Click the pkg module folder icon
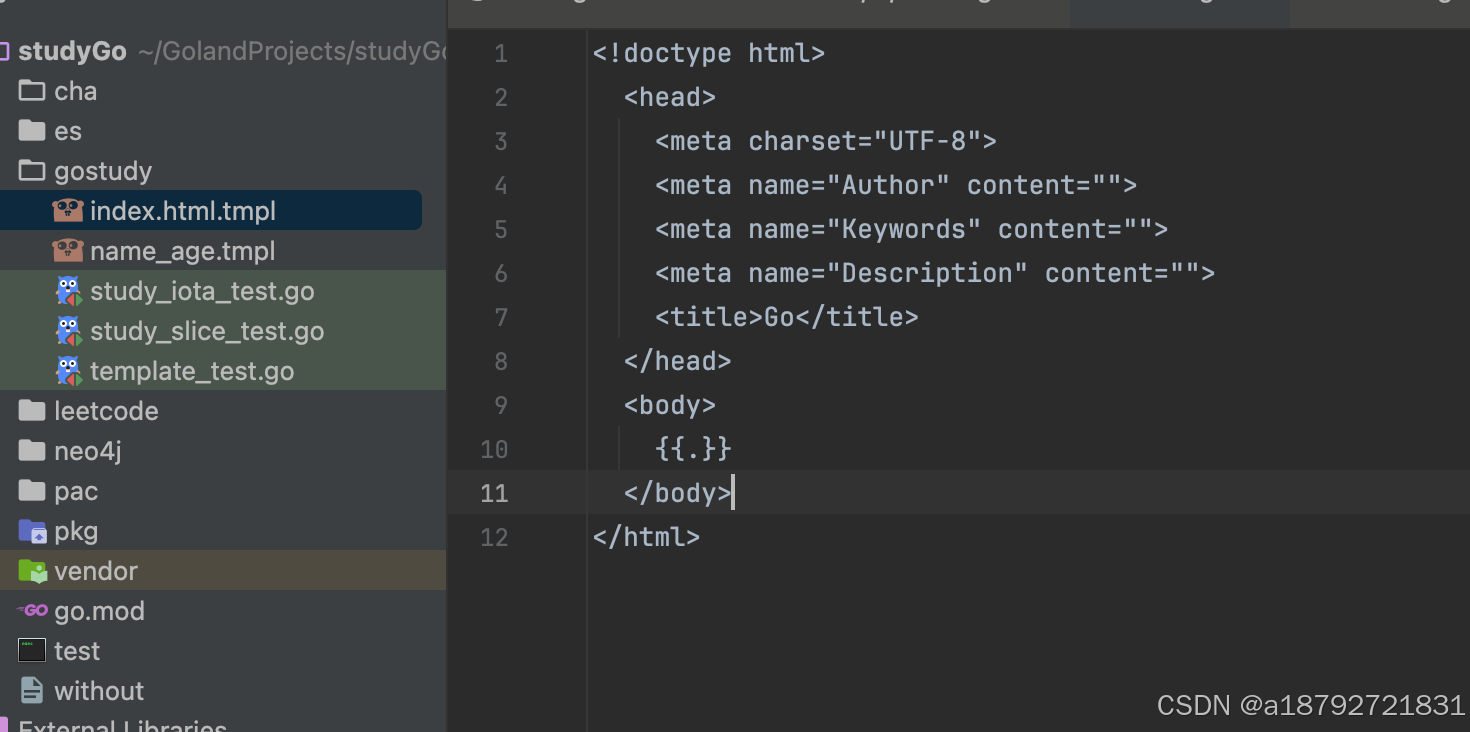 click(32, 531)
